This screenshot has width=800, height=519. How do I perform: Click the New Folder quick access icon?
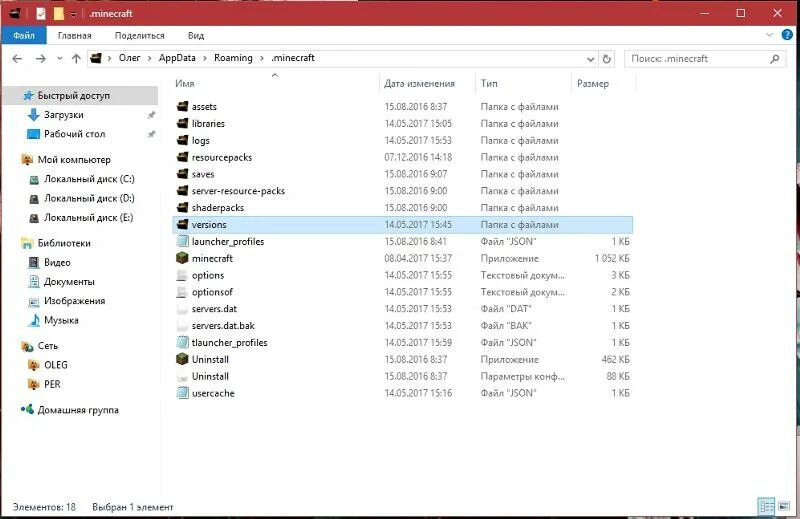click(x=59, y=14)
